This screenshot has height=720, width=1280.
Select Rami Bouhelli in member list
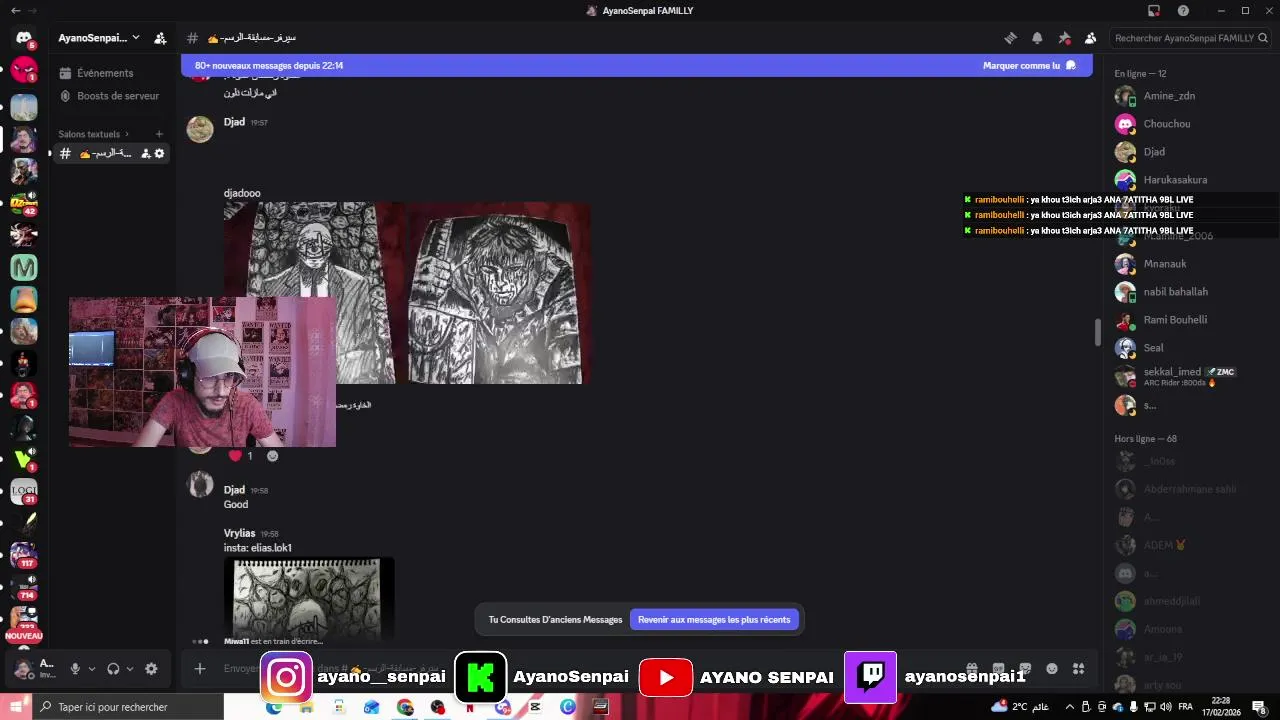(x=1185, y=320)
